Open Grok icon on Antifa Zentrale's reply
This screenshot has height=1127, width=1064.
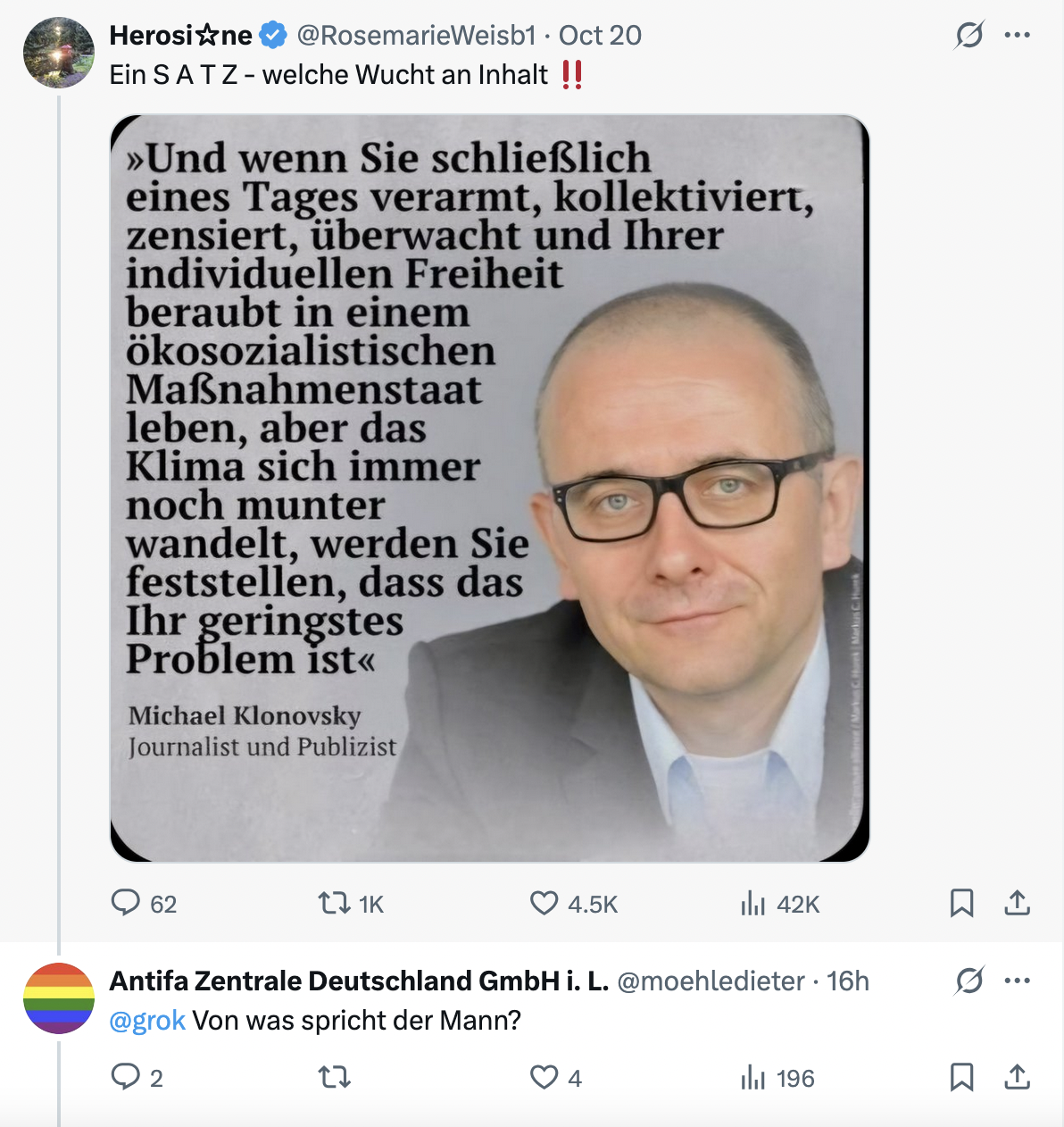coord(968,981)
